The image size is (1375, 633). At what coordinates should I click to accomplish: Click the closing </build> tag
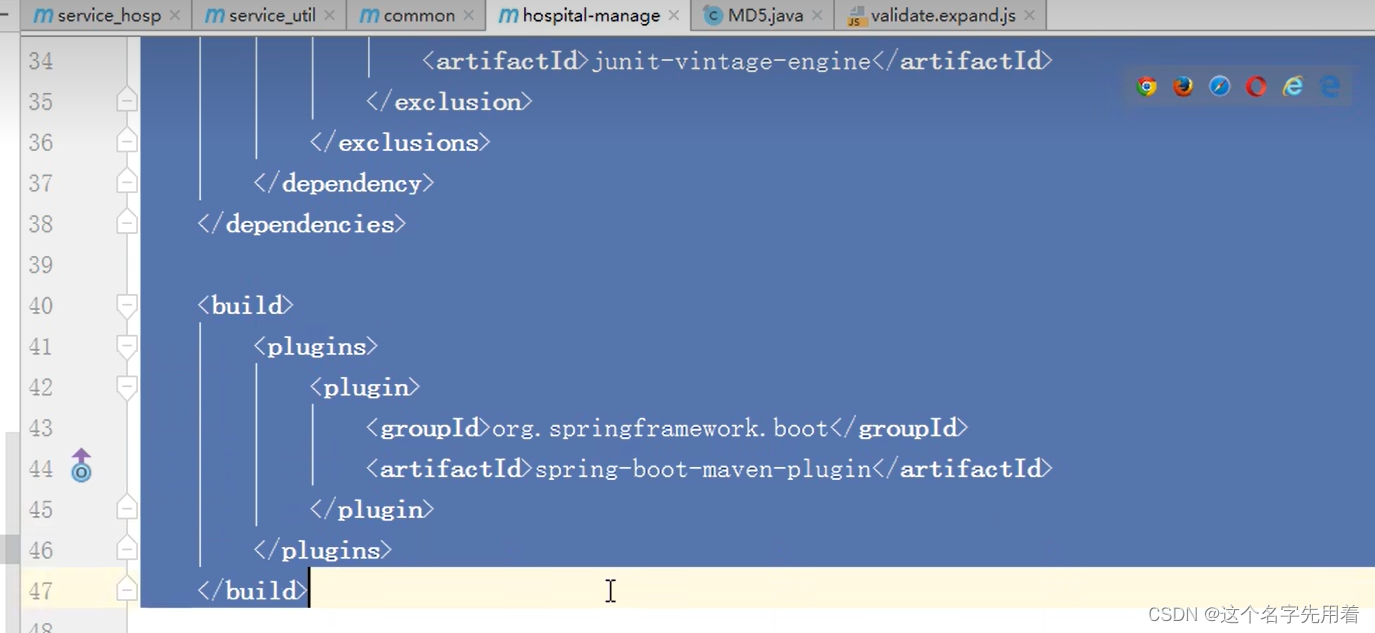tap(253, 590)
